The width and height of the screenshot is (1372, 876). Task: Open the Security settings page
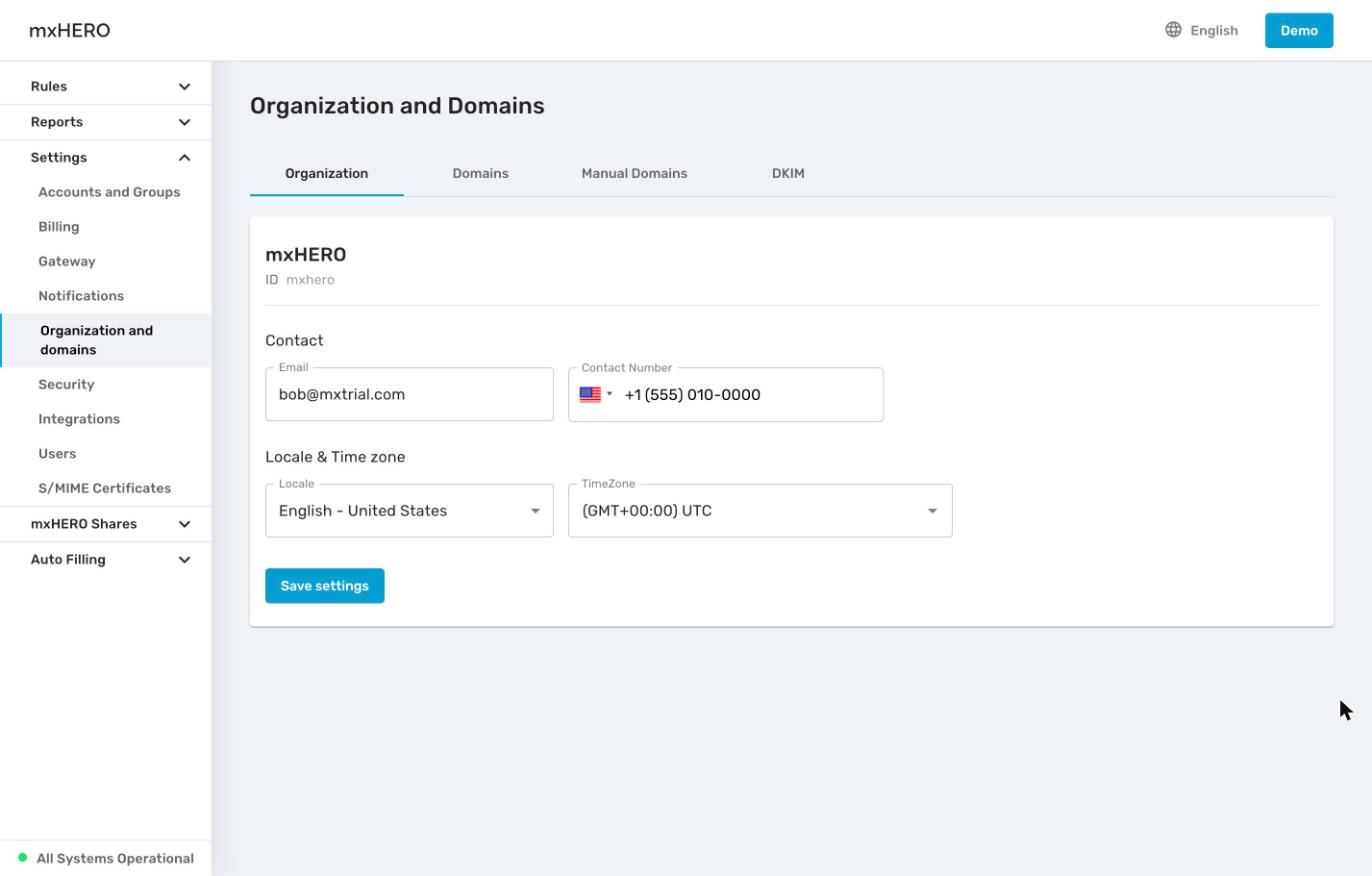click(66, 384)
